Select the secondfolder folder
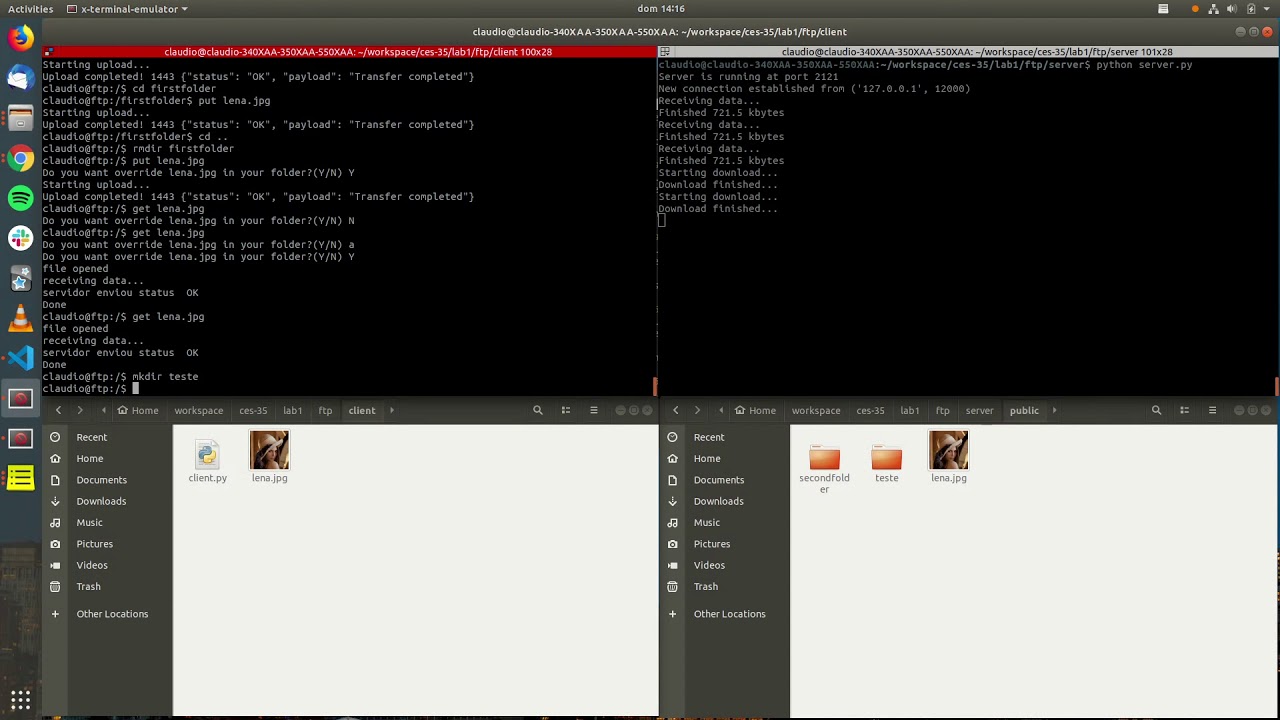This screenshot has height=720, width=1280. pos(824,469)
